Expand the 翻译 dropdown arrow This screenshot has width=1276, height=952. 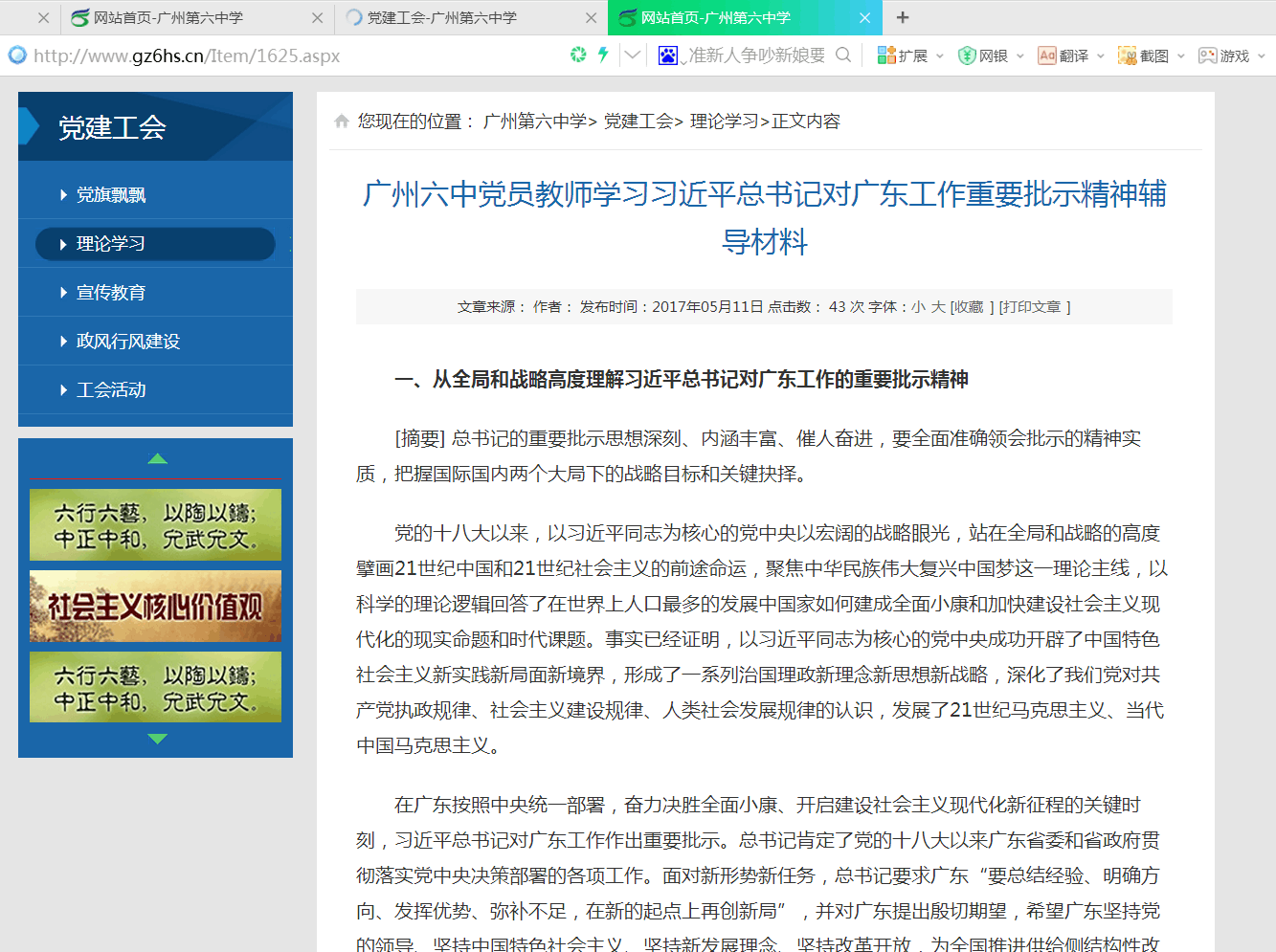1101,56
